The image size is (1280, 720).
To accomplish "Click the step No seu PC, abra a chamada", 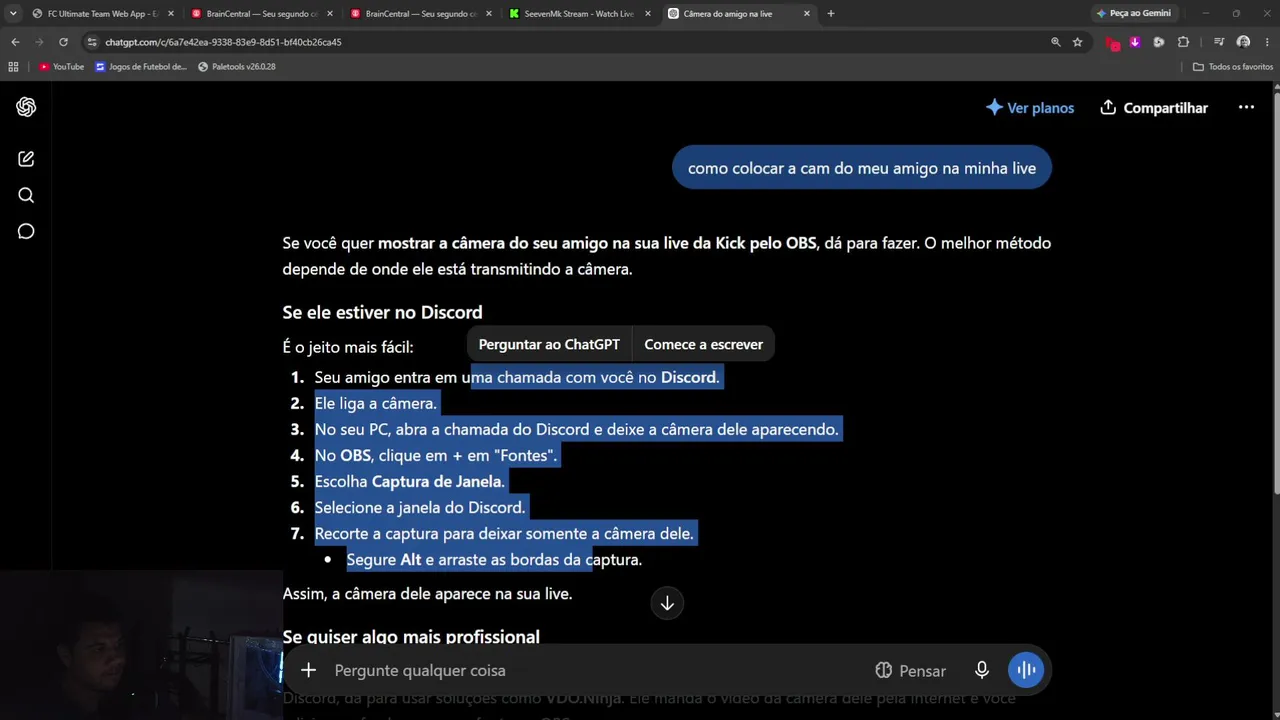I will tap(577, 429).
